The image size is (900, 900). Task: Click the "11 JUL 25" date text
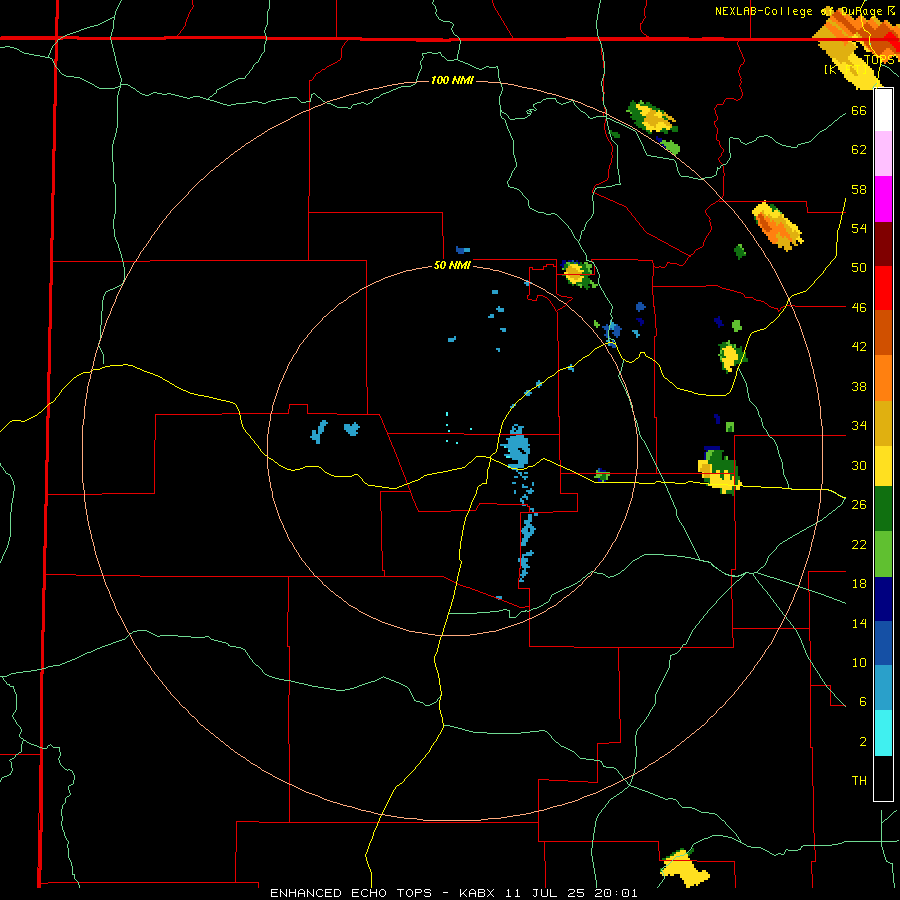(x=545, y=893)
